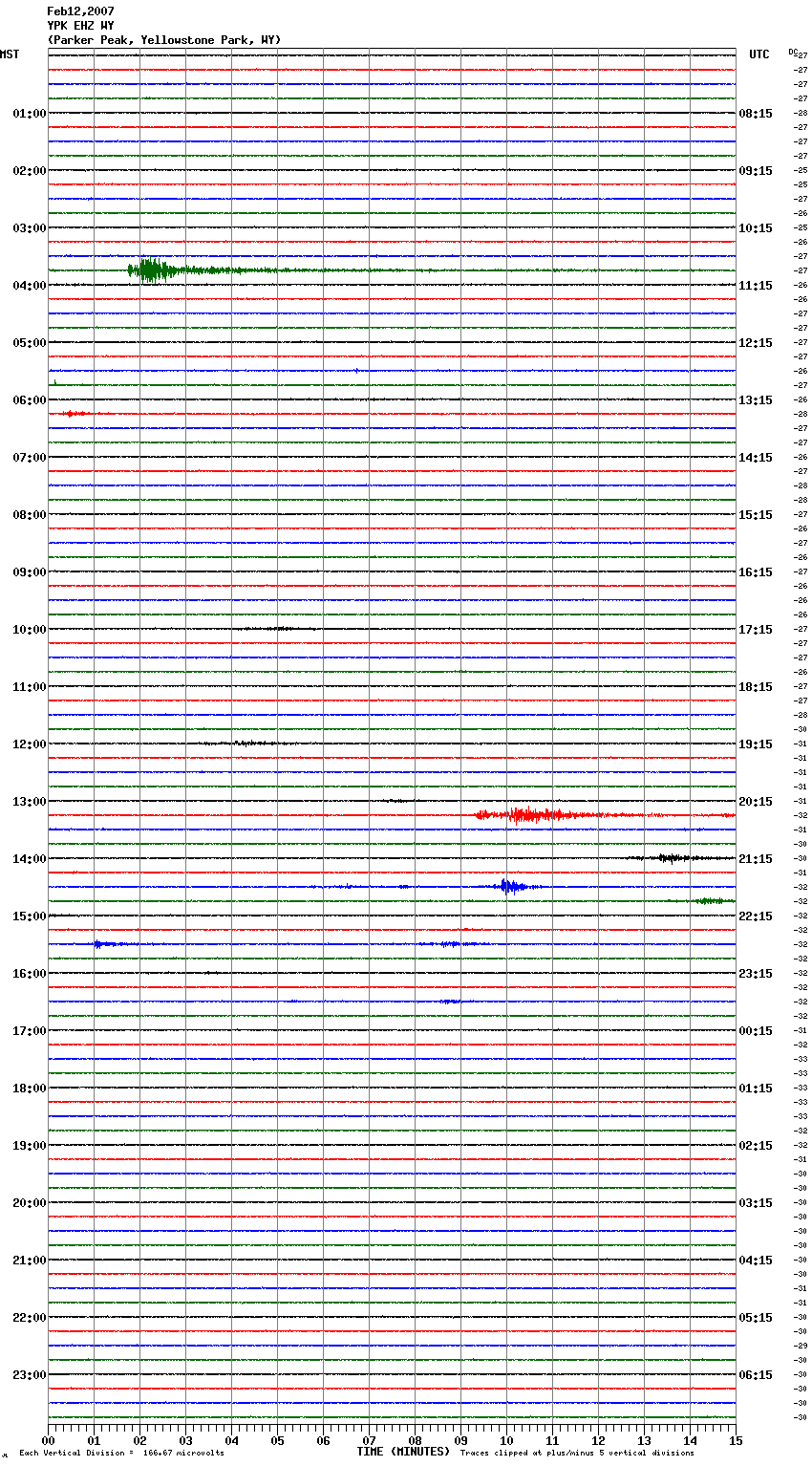The image size is (812, 1466).
Task: Click the 14:00 MST time label
Action: (29, 859)
